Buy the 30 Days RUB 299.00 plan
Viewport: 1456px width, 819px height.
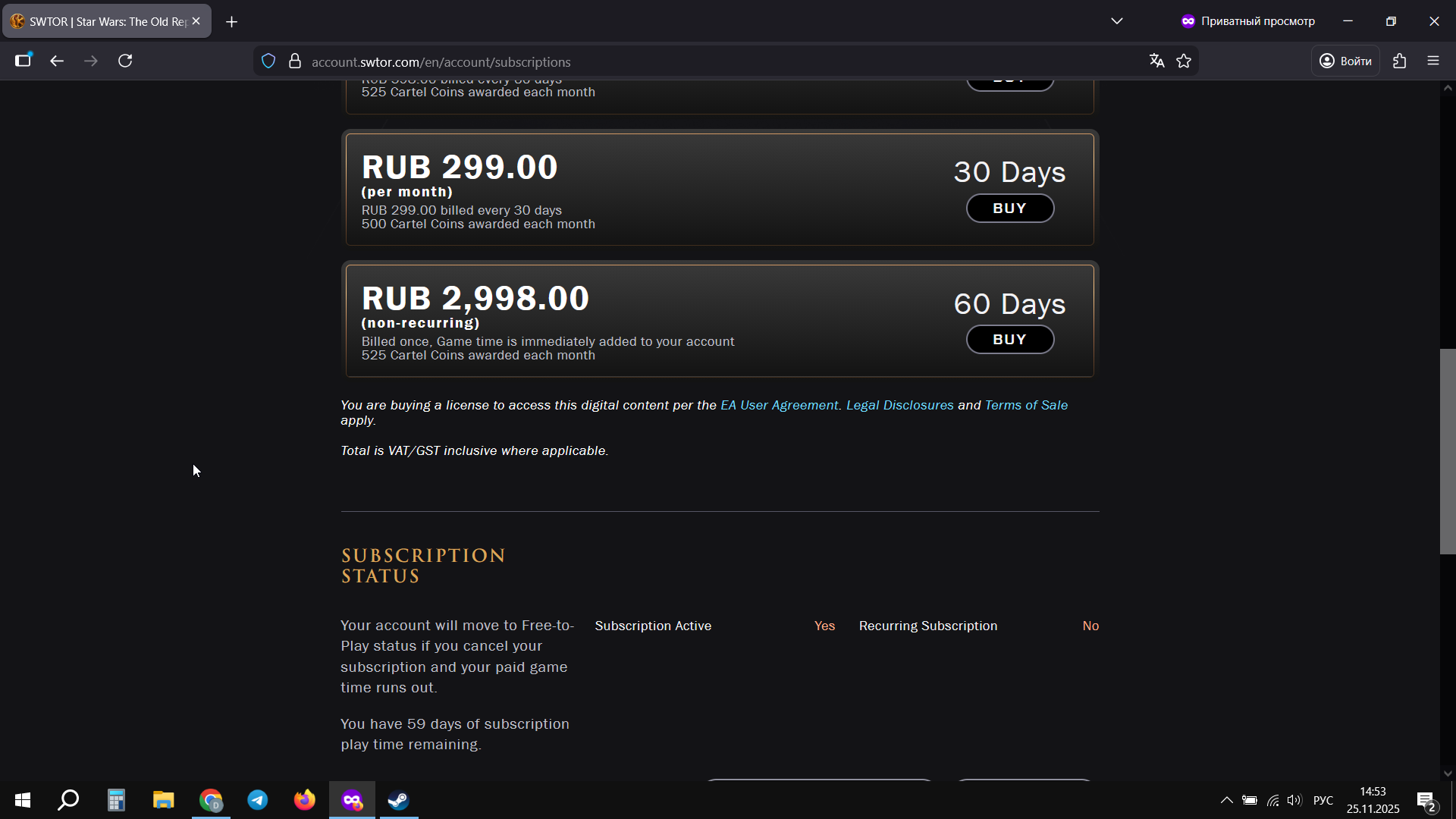coord(1009,209)
